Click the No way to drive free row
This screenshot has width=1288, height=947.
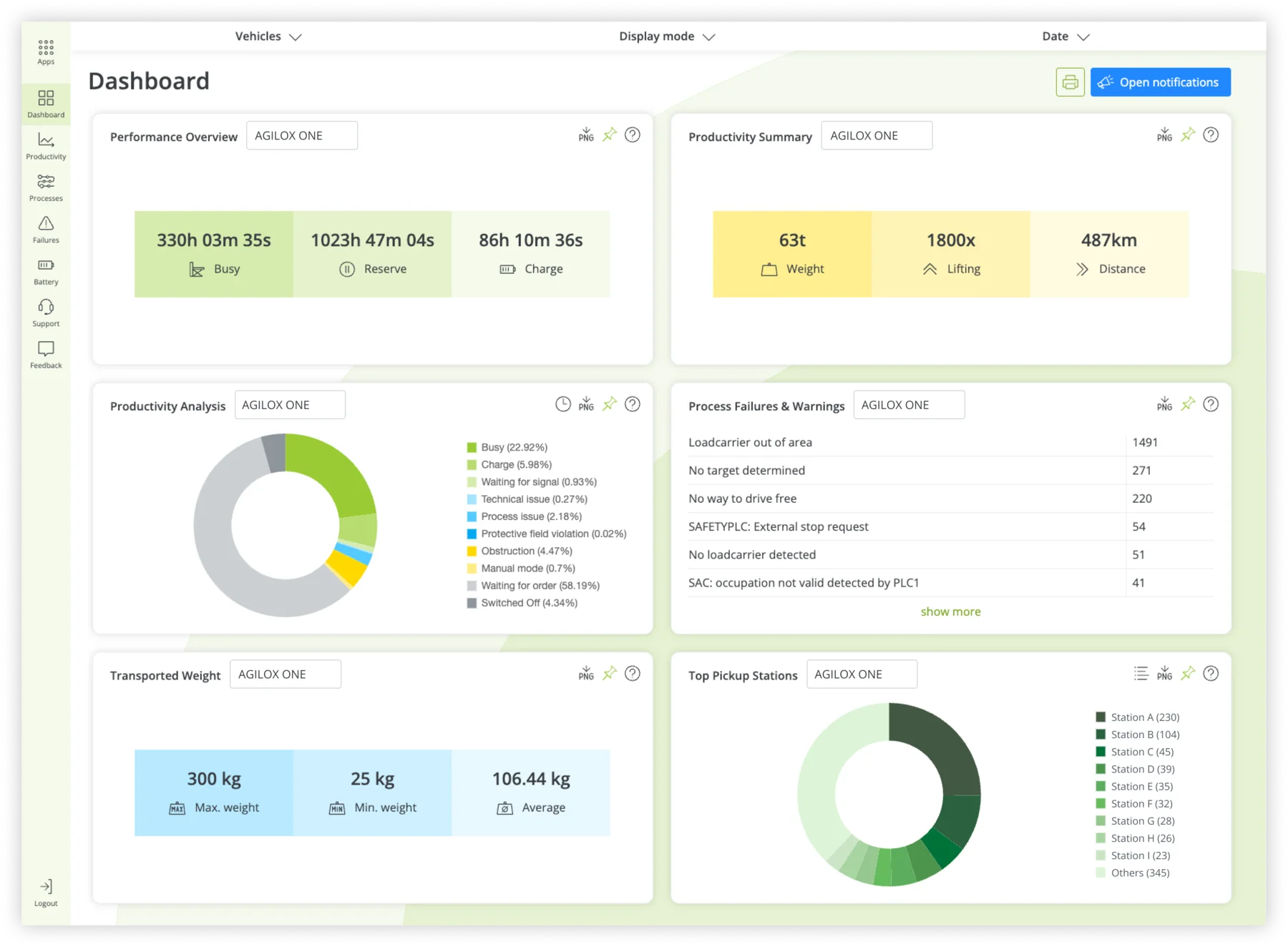[x=950, y=499]
